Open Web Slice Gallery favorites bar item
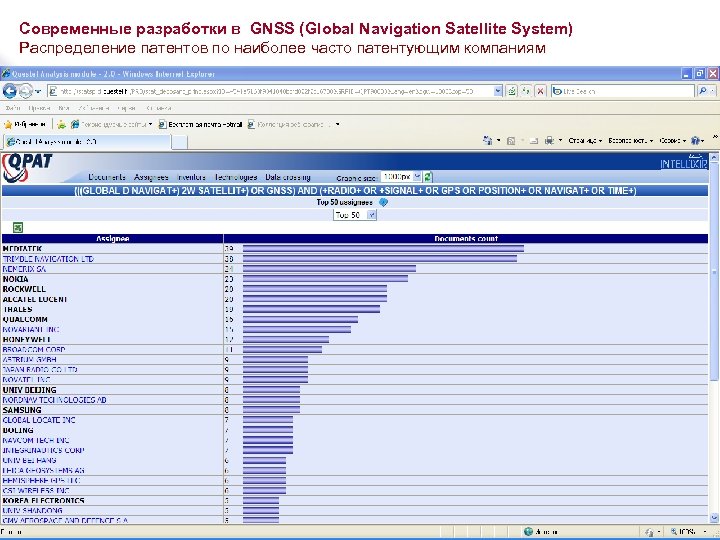This screenshot has width=720, height=540. tap(293, 124)
